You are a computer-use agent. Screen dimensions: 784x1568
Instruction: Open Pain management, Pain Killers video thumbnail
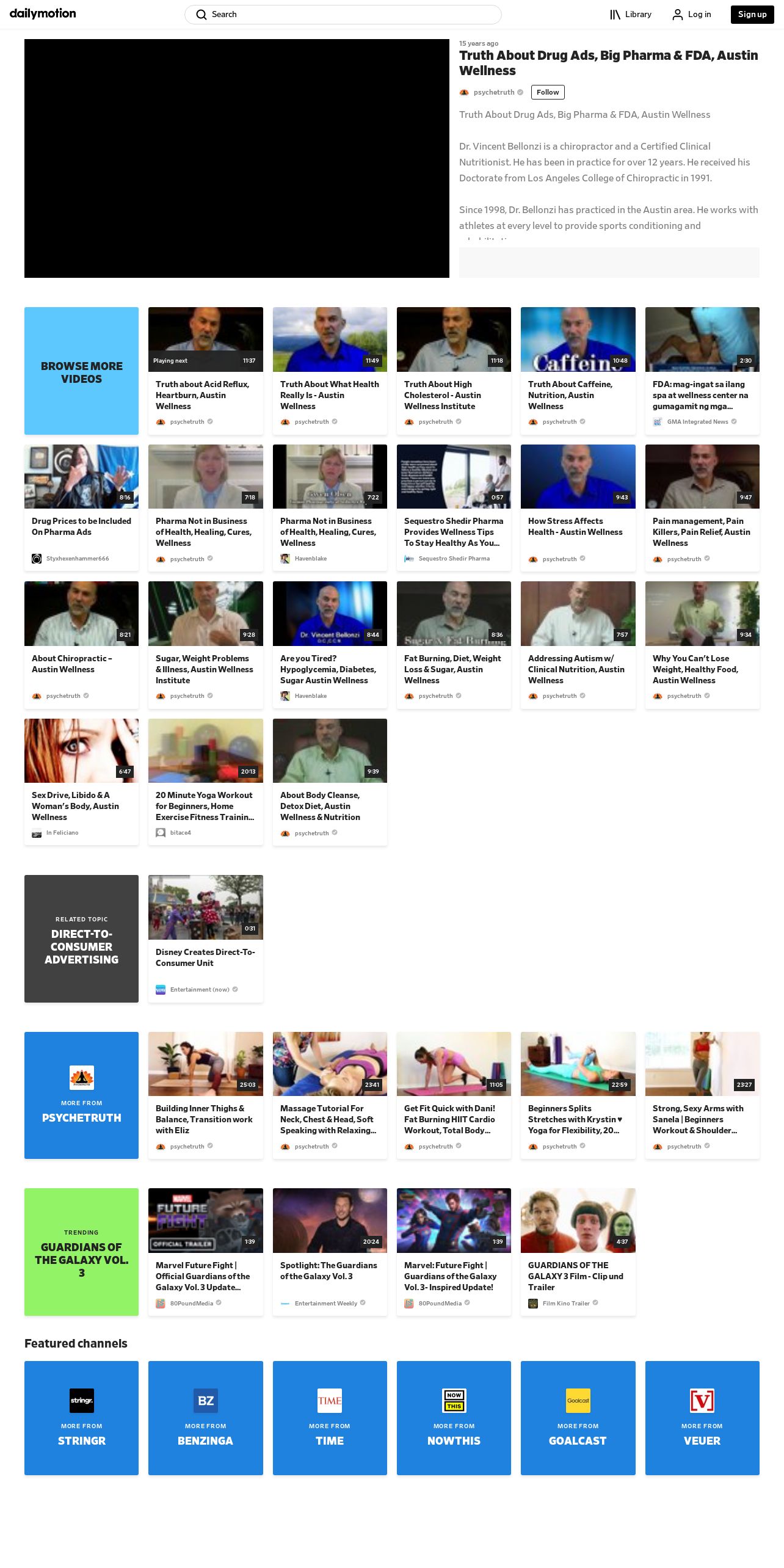[x=702, y=477]
